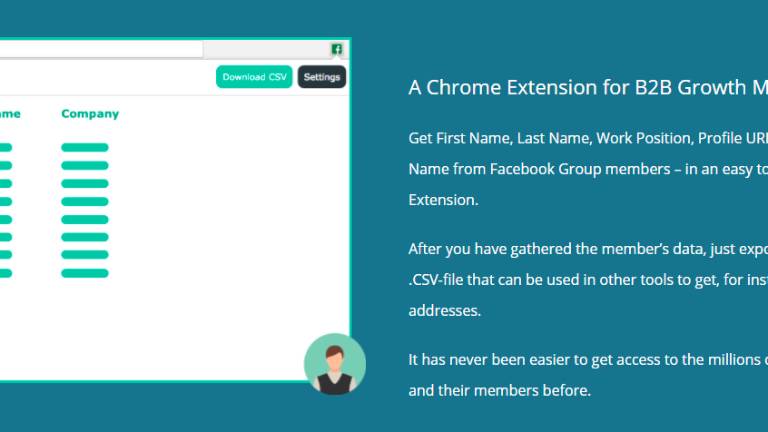
Task: Click the partially visible Name column header
Action: pyautogui.click(x=10, y=114)
